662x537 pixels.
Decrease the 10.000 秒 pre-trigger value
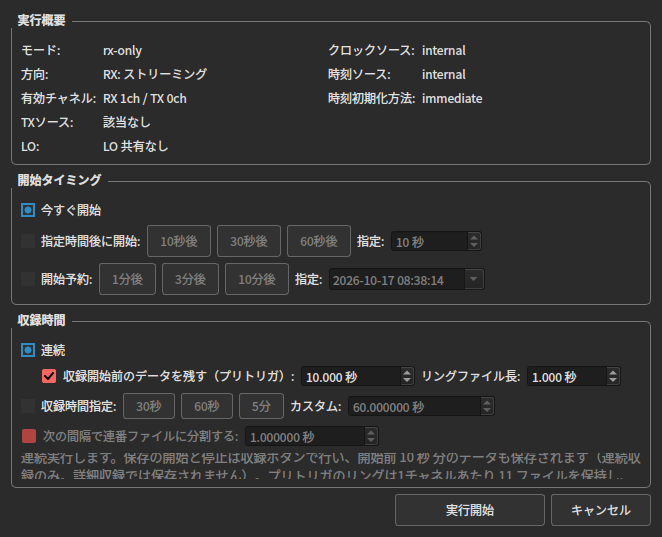tap(407, 380)
